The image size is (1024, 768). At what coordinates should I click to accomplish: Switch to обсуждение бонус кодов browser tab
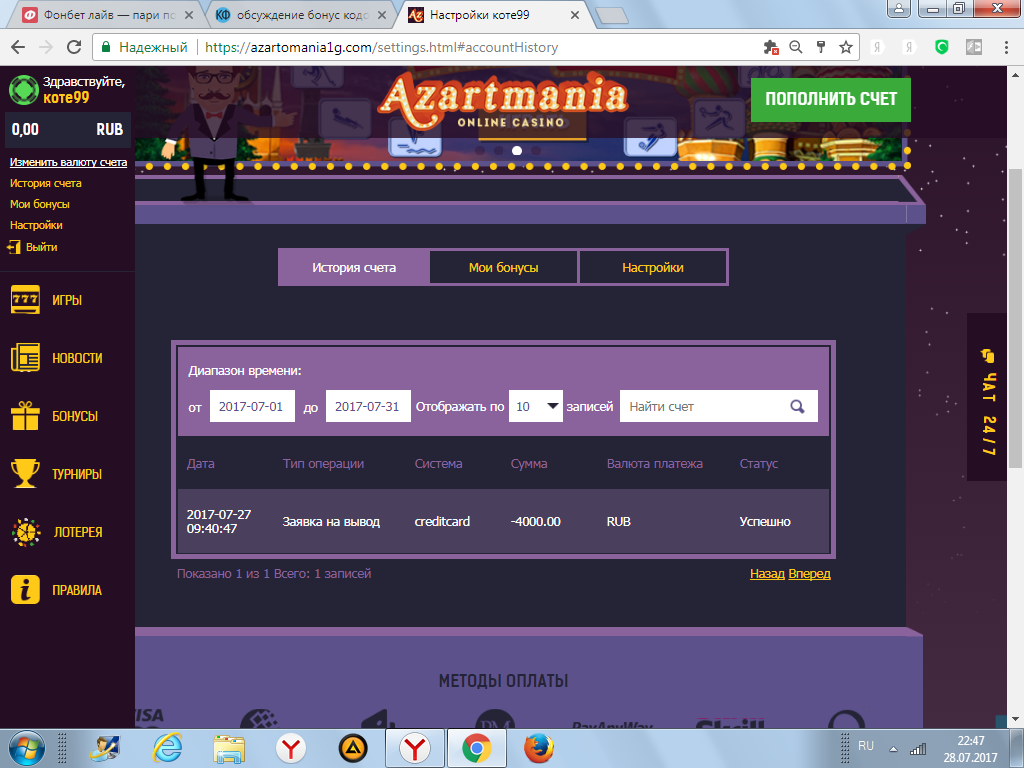(300, 15)
